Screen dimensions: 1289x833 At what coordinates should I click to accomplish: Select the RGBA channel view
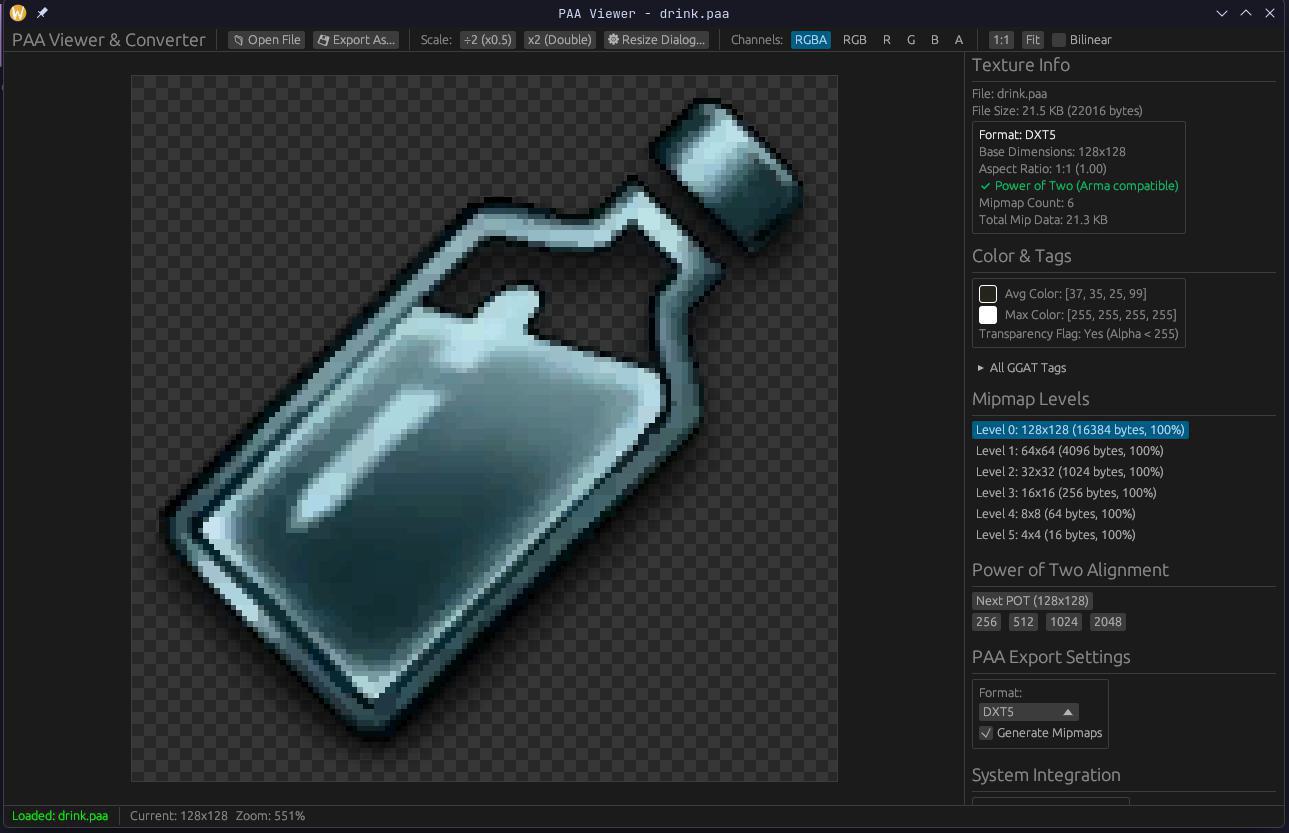[811, 40]
